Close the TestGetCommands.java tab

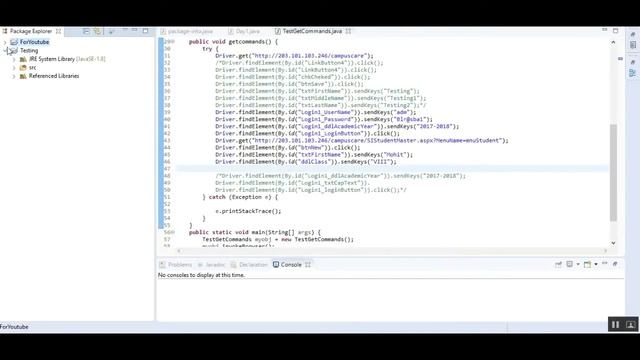(348, 31)
